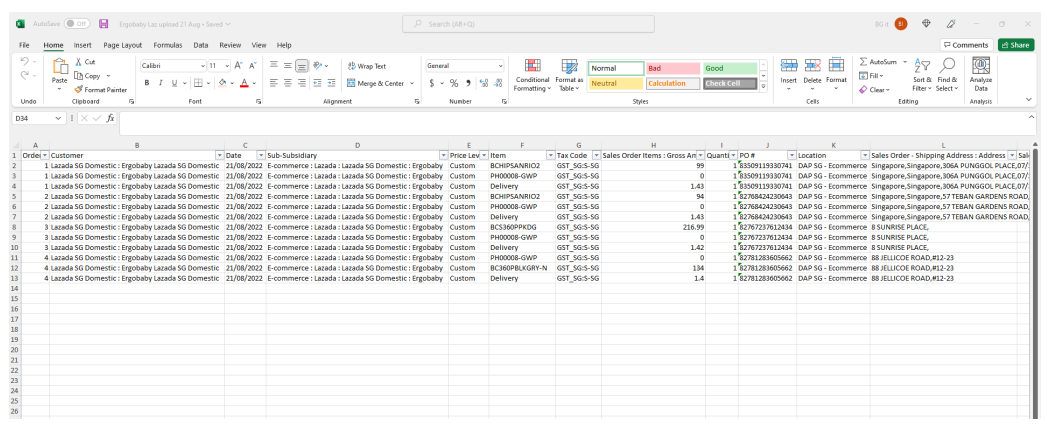1047x431 pixels.
Task: Switch to the Insert tab
Action: (x=83, y=45)
